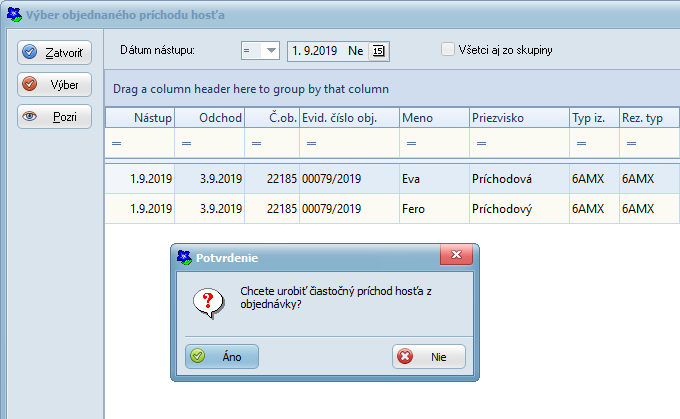The width and height of the screenshot is (680, 419).
Task: Open the date comparison operator dropdown
Action: coord(260,50)
